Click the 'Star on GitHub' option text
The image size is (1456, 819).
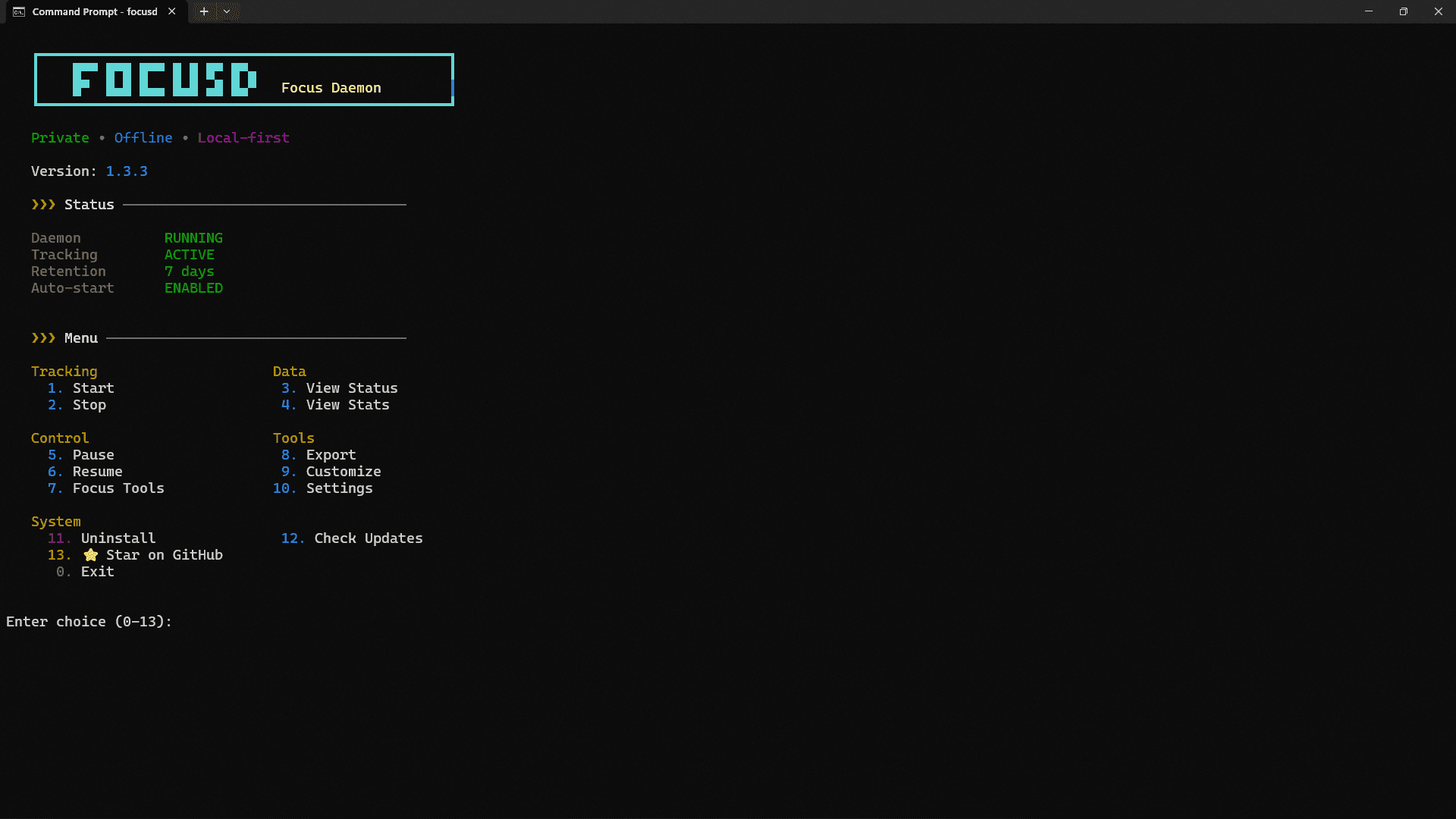(165, 555)
